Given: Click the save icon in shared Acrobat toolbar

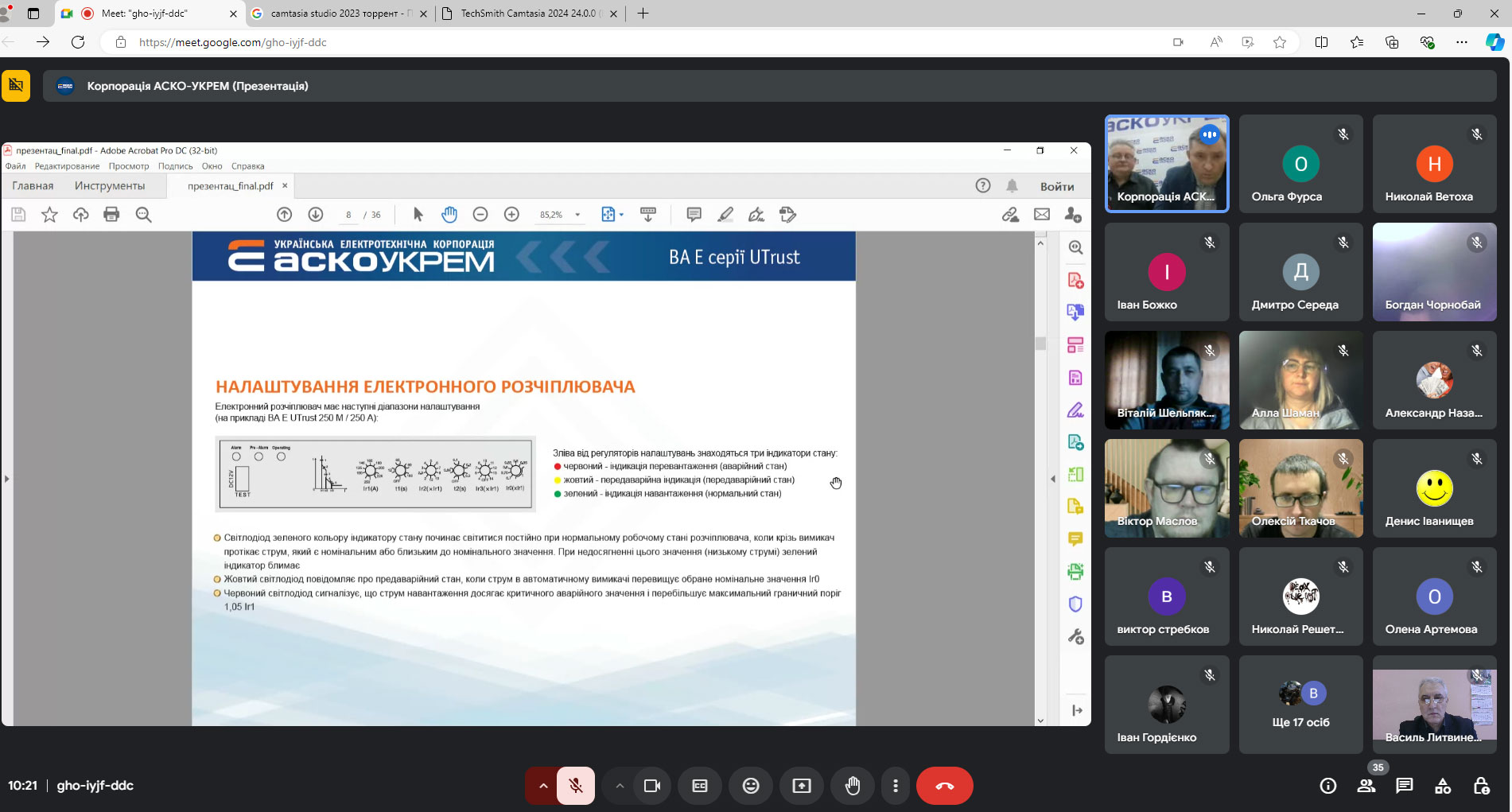Looking at the screenshot, I should point(18,215).
